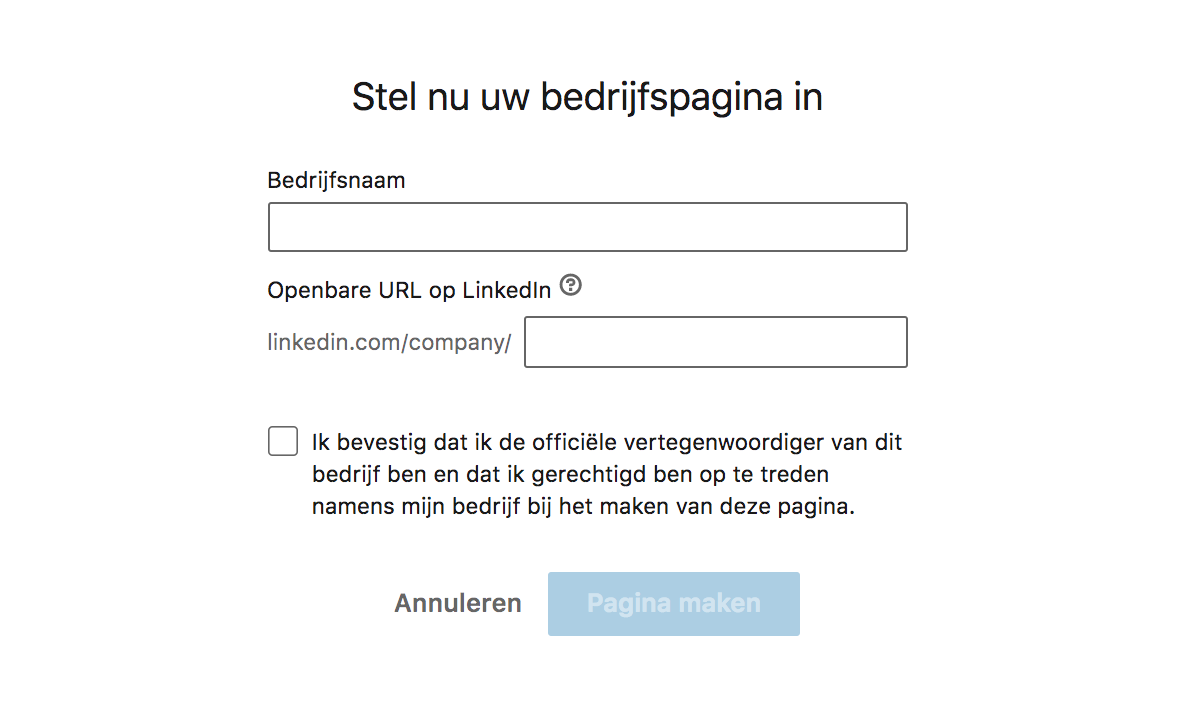The height and width of the screenshot is (712, 1178).
Task: Cancel page creation via Annuleren
Action: pyautogui.click(x=457, y=603)
